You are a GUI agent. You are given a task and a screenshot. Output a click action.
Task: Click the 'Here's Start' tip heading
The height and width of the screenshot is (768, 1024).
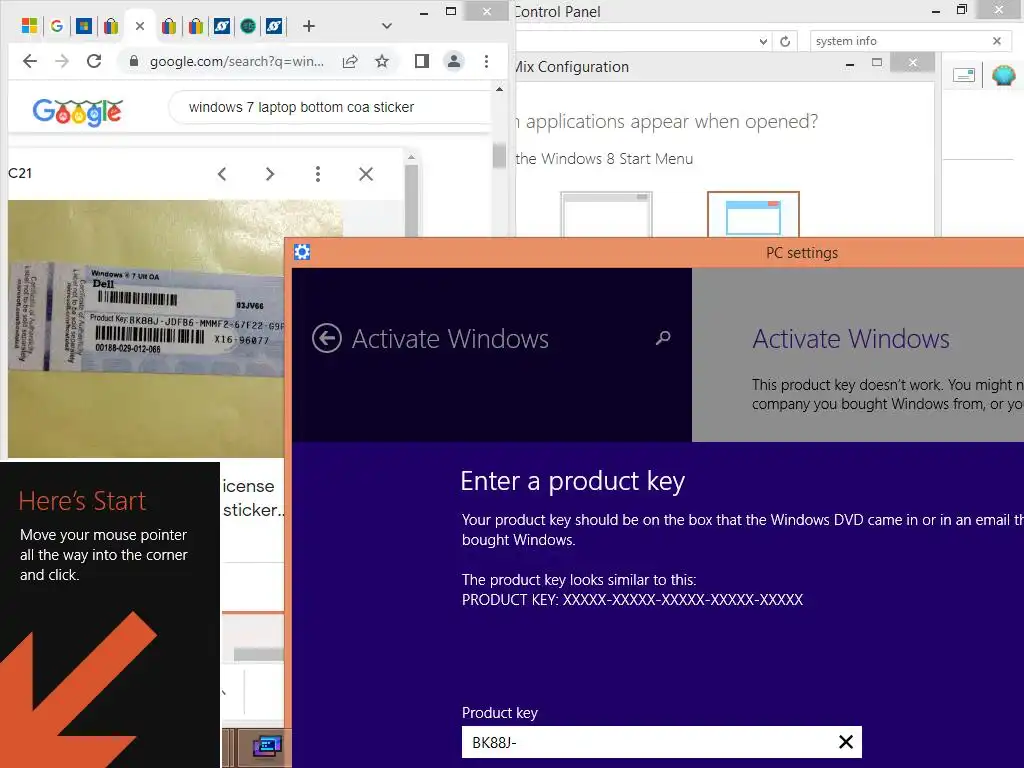click(82, 501)
